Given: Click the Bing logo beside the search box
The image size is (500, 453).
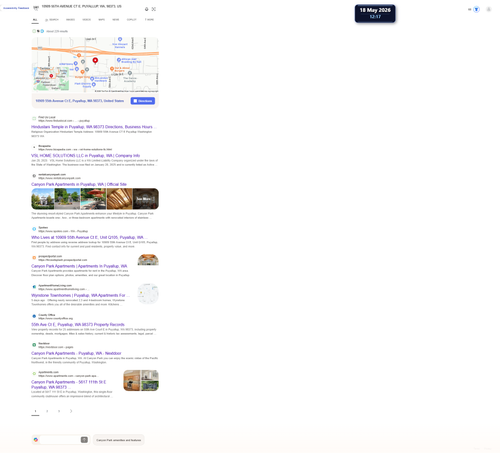Looking at the screenshot, I should point(36,8).
